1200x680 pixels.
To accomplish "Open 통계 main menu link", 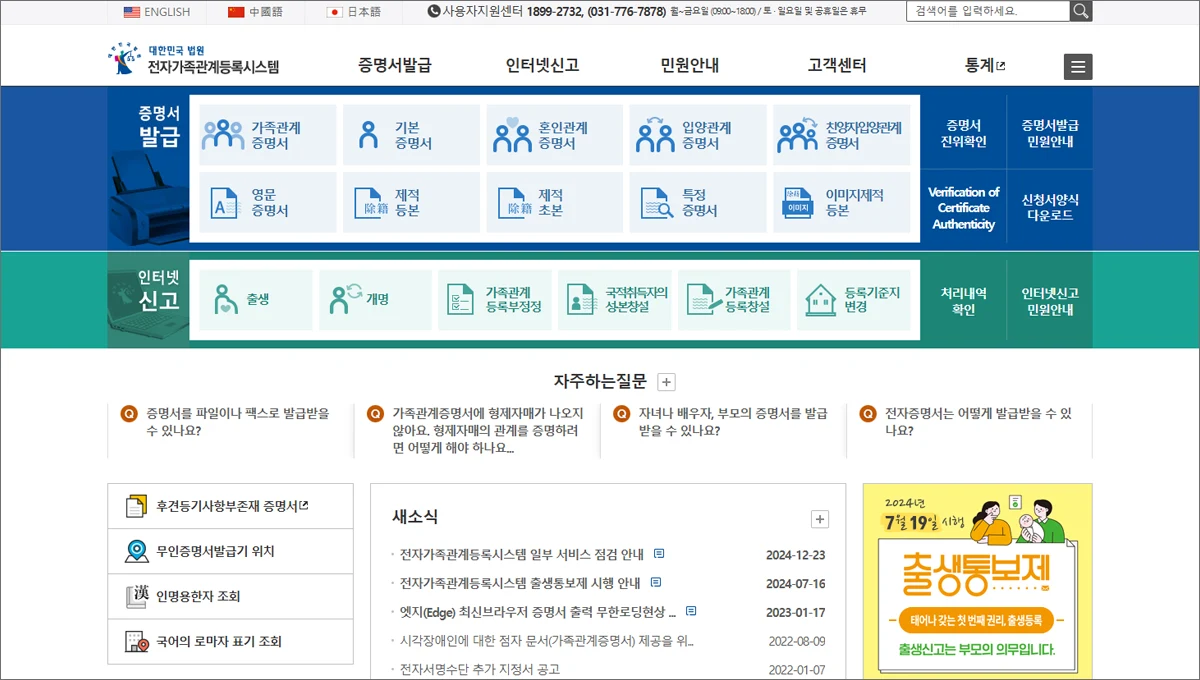I will pos(985,66).
